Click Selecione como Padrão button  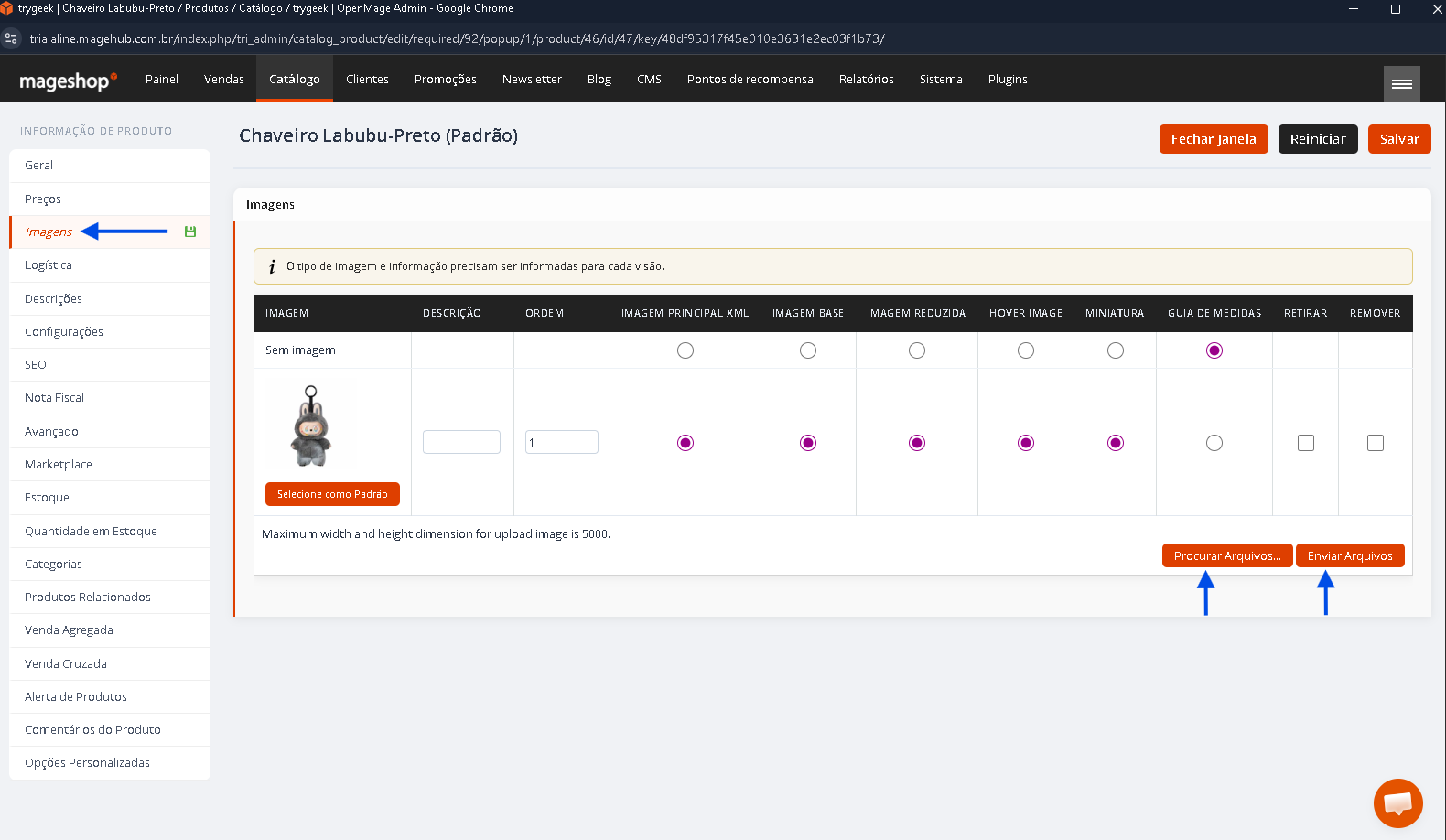[332, 494]
